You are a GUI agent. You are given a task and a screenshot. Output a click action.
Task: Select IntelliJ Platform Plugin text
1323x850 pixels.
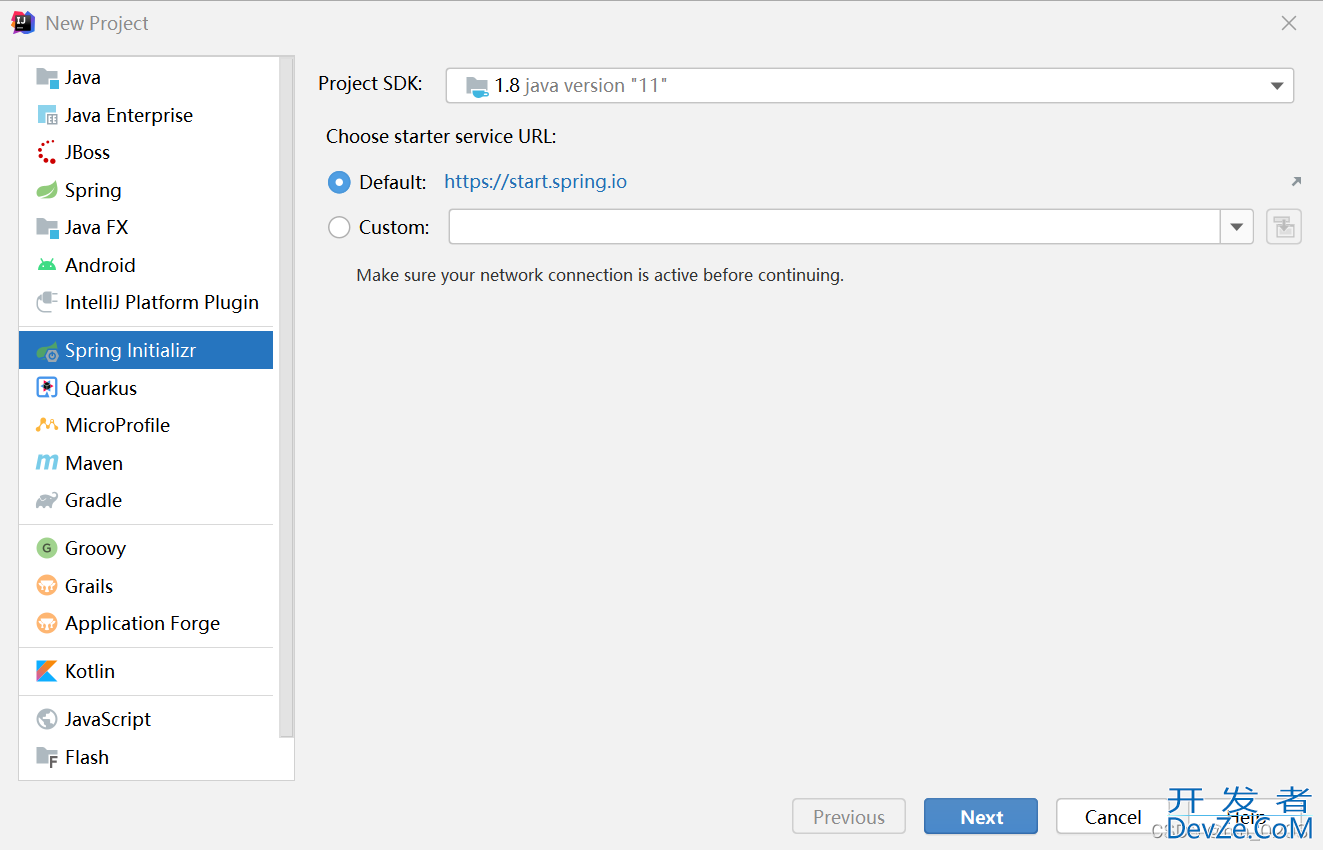(162, 302)
